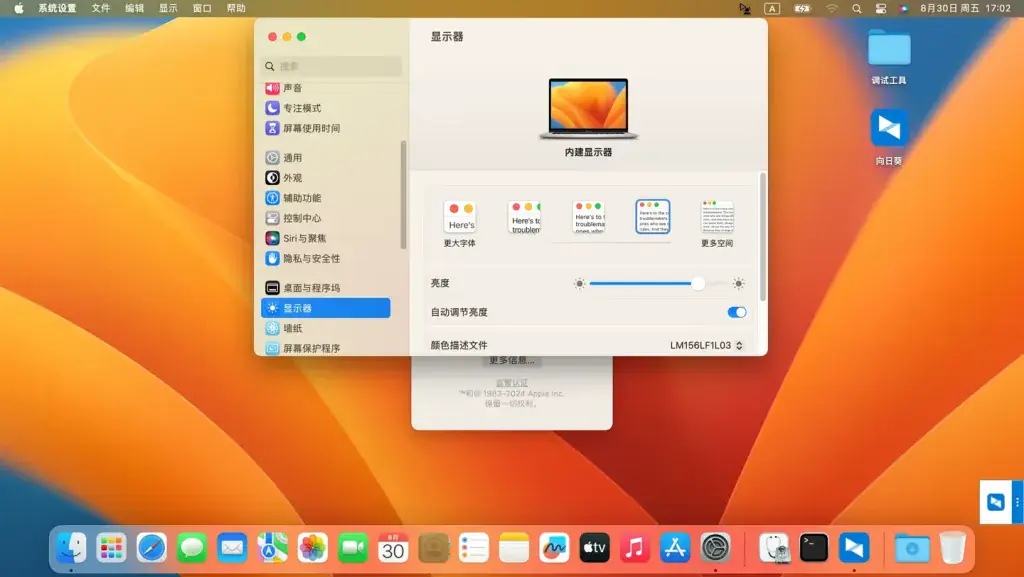Open the 文件 menu
This screenshot has width=1024, height=577.
point(101,8)
